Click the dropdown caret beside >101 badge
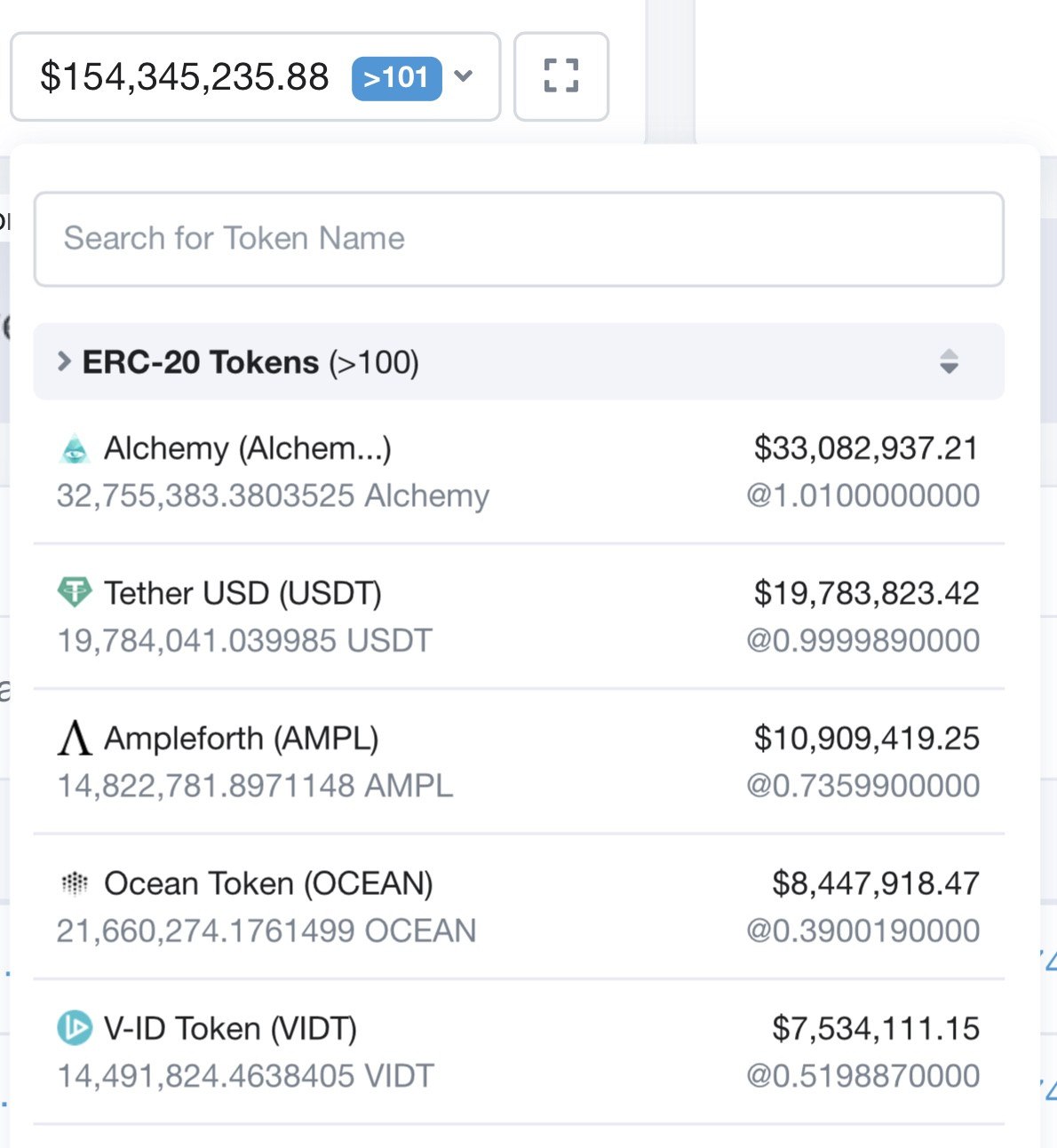 [x=463, y=76]
